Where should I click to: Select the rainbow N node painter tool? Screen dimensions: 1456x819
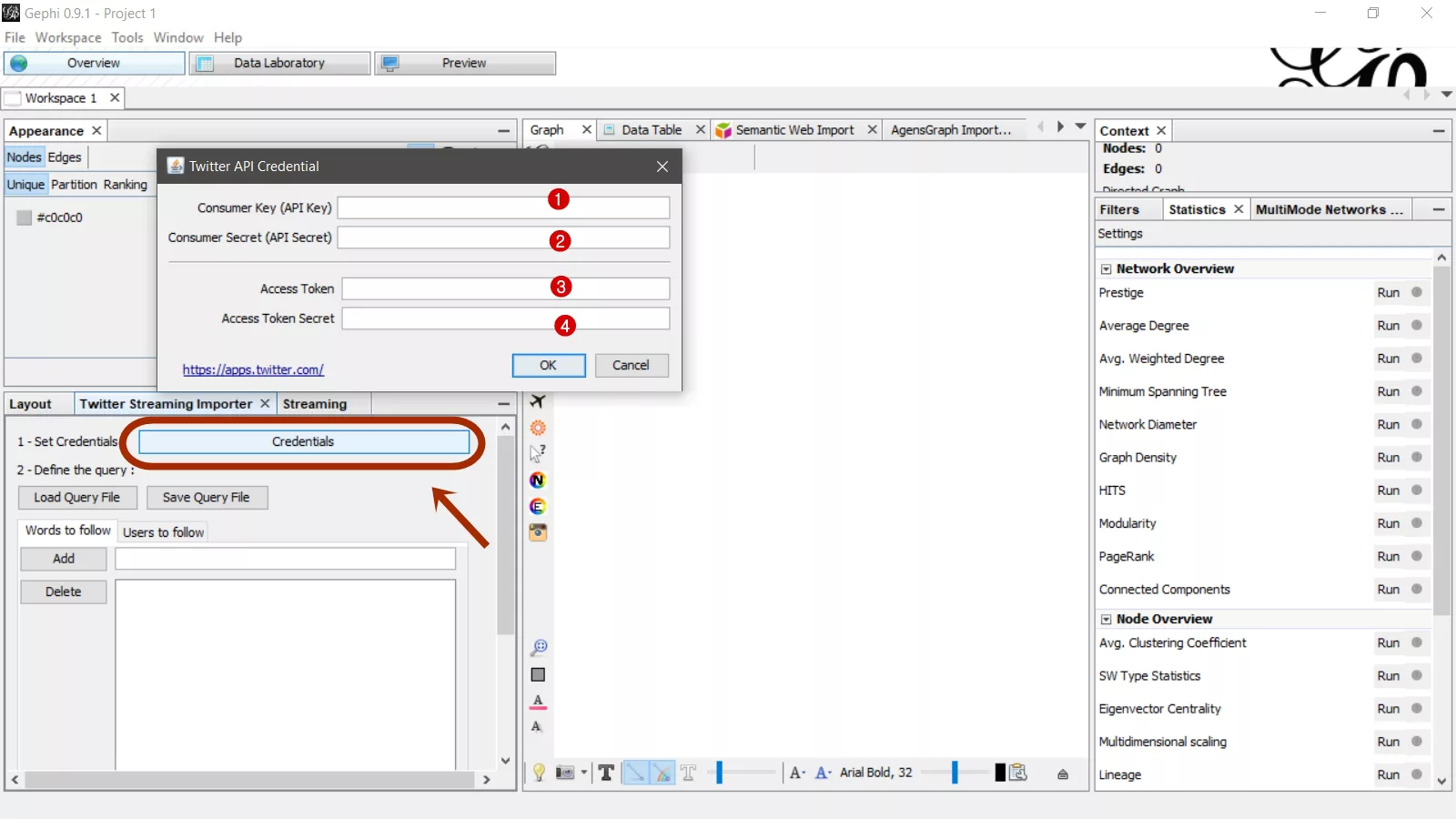point(538,480)
